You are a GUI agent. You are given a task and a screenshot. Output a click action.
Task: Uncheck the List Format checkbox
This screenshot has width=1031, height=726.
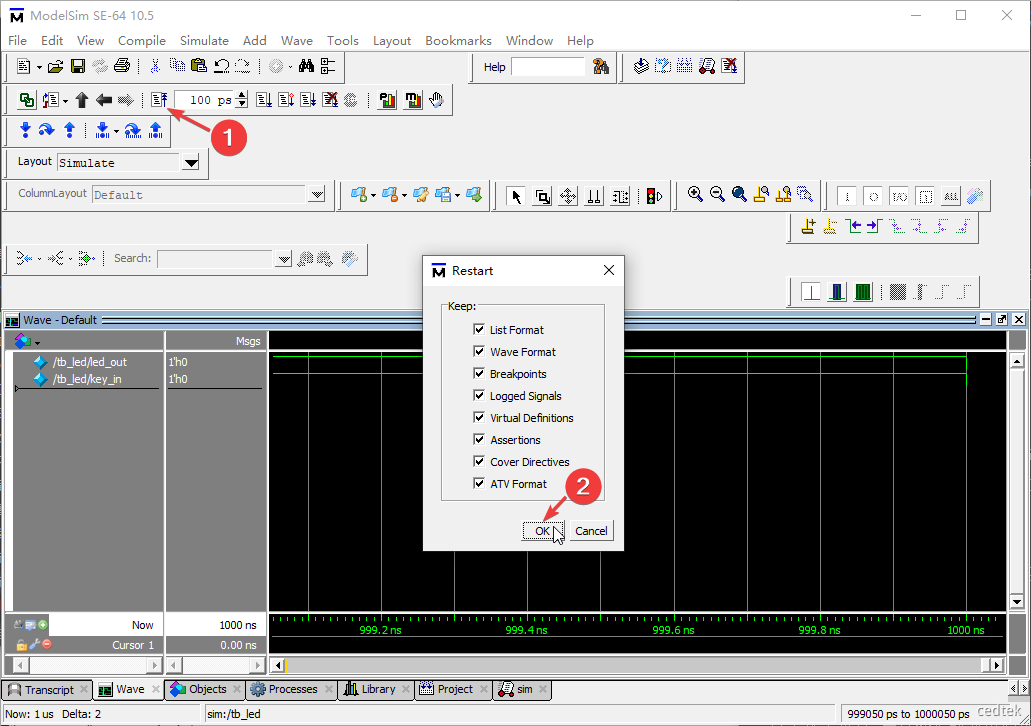click(479, 329)
